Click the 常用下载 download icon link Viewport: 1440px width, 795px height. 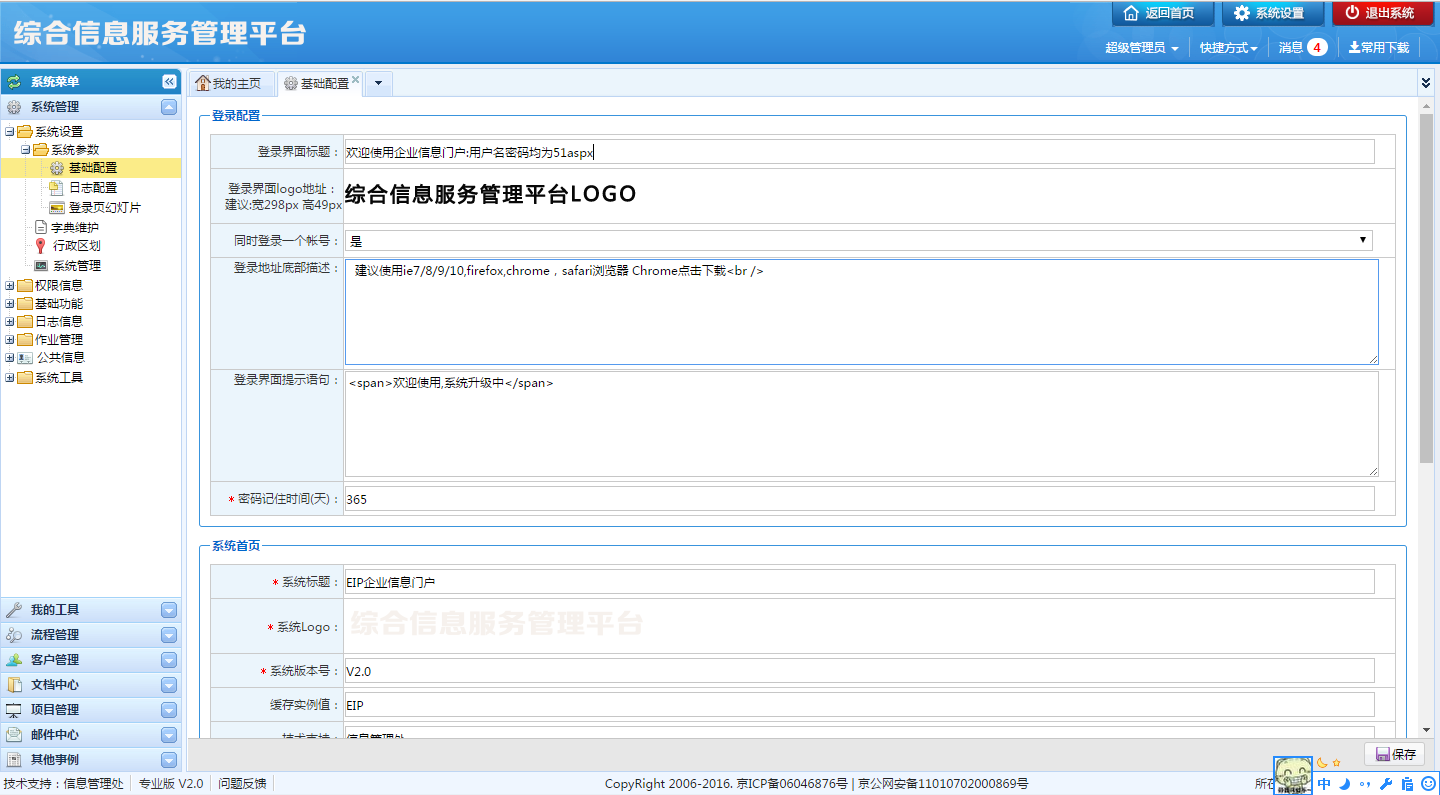click(1379, 47)
